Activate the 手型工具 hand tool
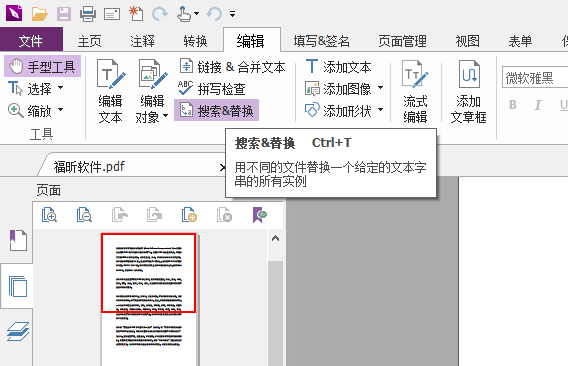The height and width of the screenshot is (366, 568). point(42,66)
